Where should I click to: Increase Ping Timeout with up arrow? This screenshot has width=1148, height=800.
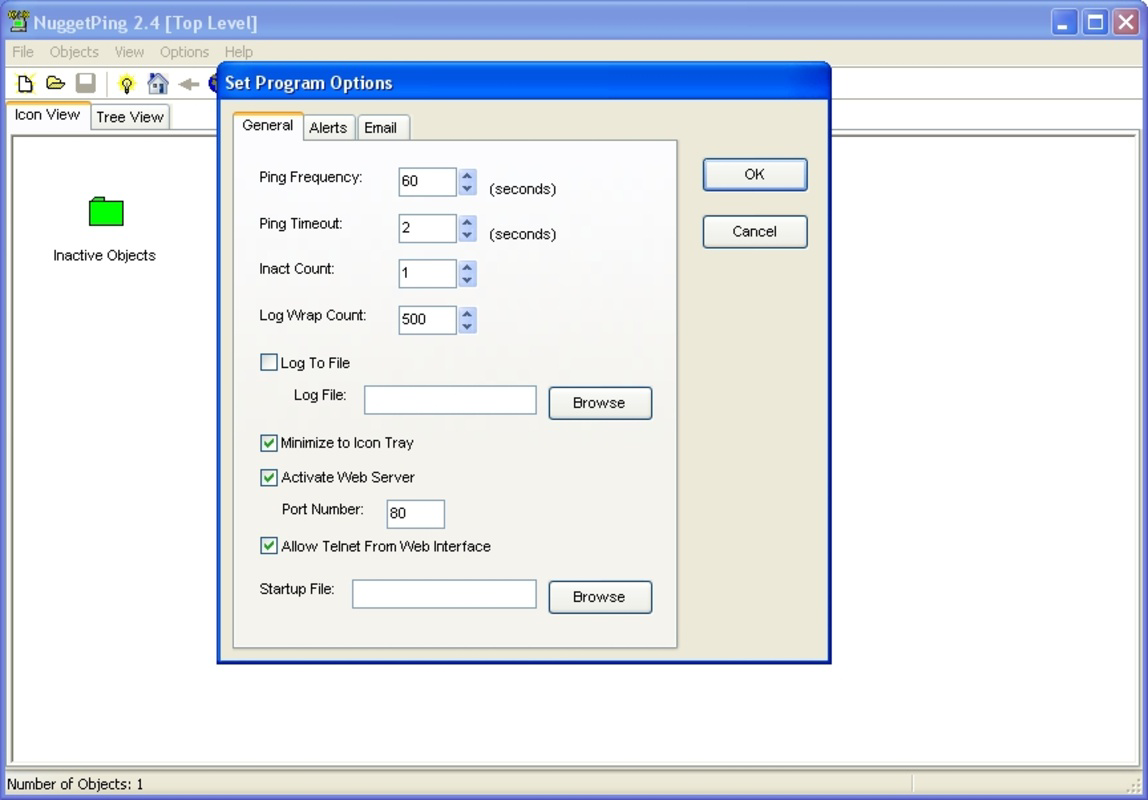(x=467, y=222)
